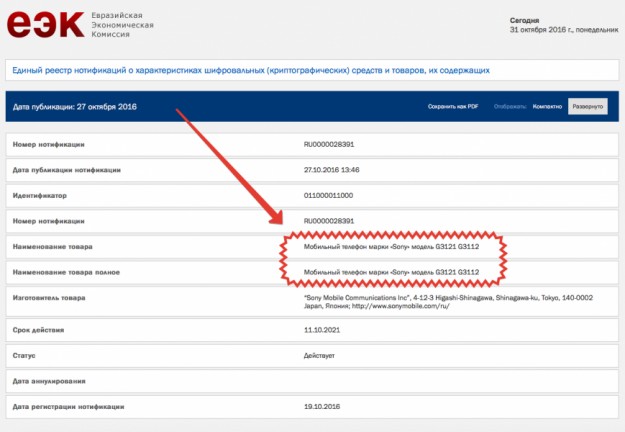Click the red ЕЭК logo

[x=45, y=24]
